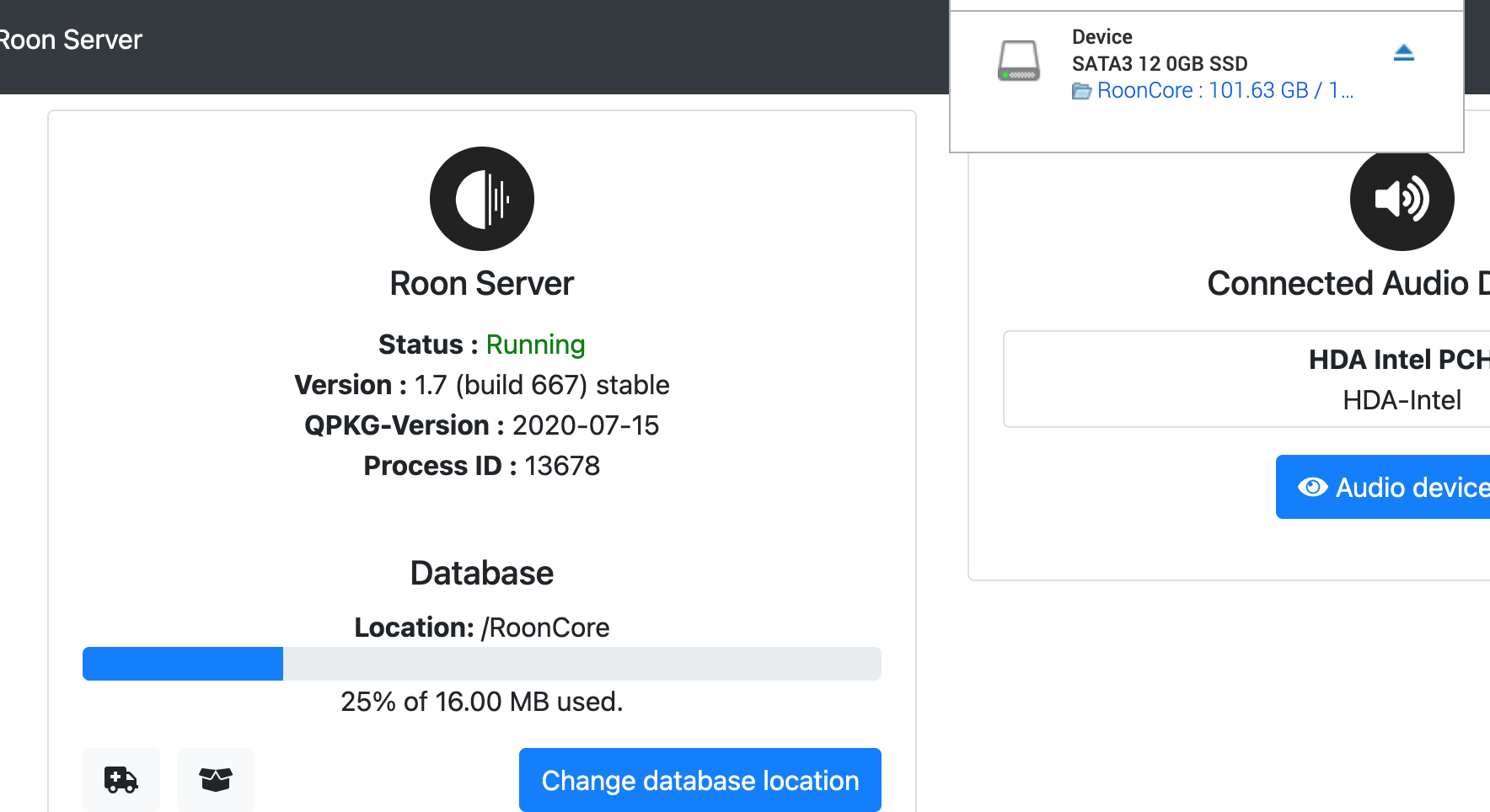This screenshot has width=1490, height=812.
Task: Eject the SATA3 SSD device
Action: (x=1403, y=53)
